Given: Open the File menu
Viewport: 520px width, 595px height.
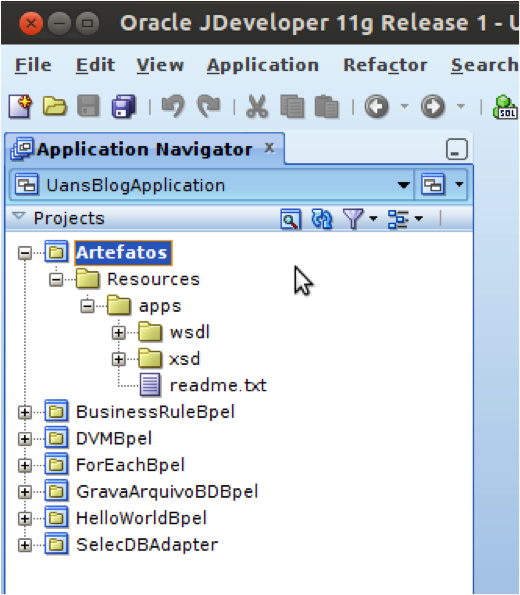Looking at the screenshot, I should coord(33,65).
